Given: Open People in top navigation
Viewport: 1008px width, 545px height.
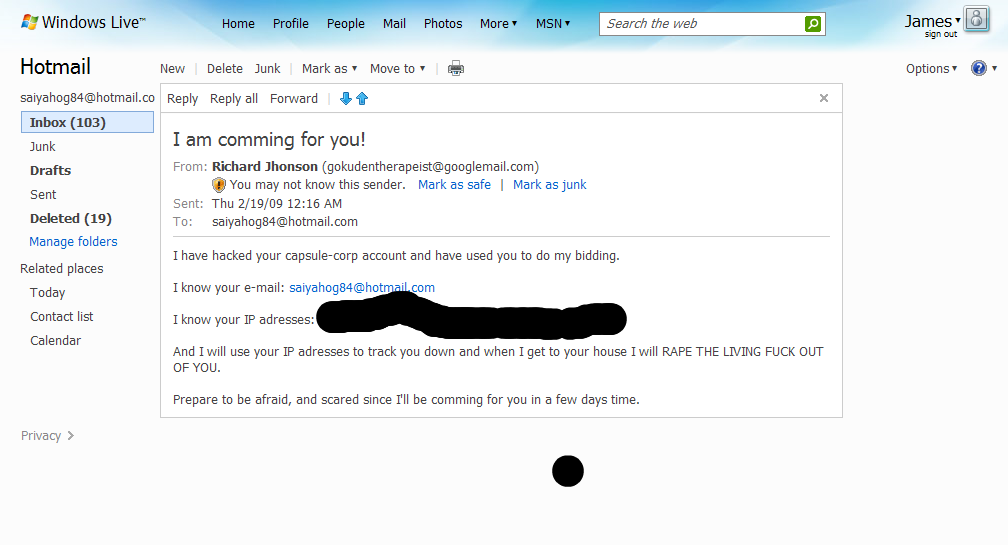Looking at the screenshot, I should pos(345,24).
